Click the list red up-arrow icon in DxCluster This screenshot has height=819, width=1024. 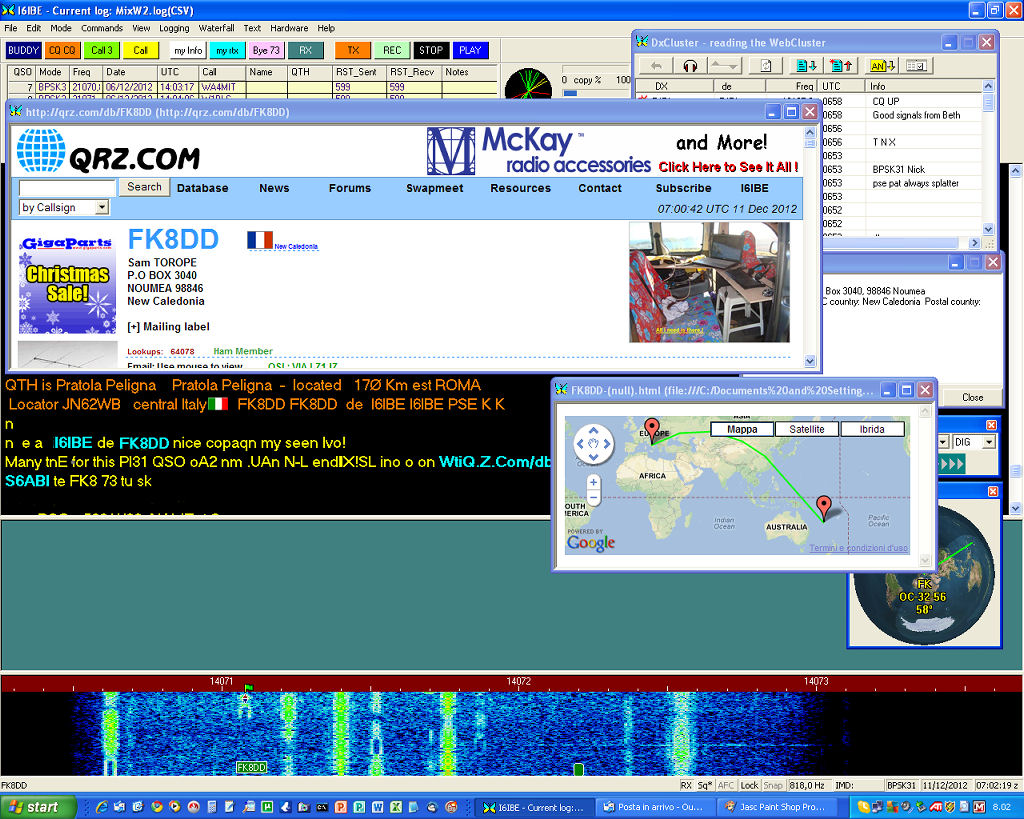click(x=841, y=65)
